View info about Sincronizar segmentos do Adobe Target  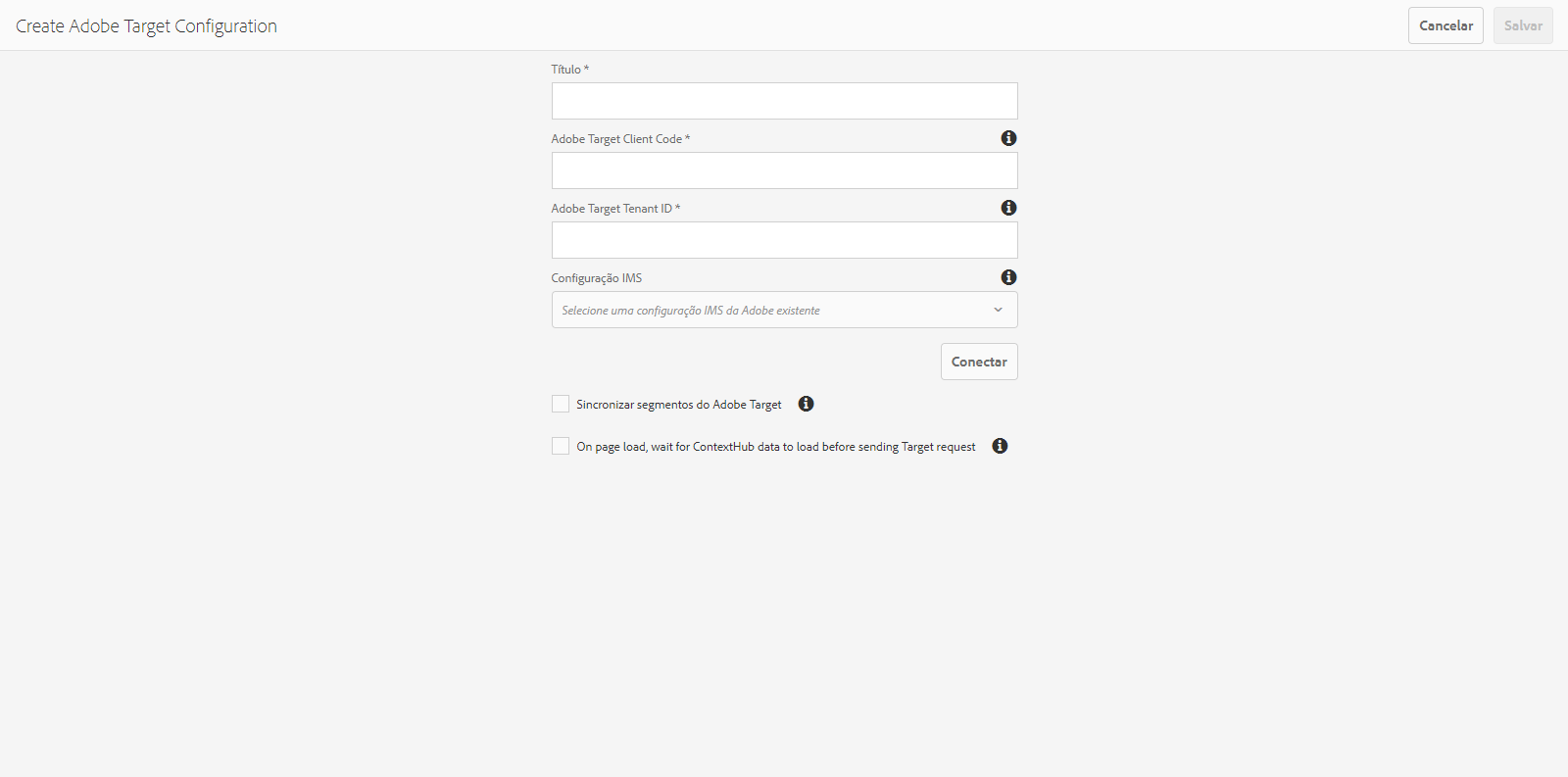tap(806, 404)
